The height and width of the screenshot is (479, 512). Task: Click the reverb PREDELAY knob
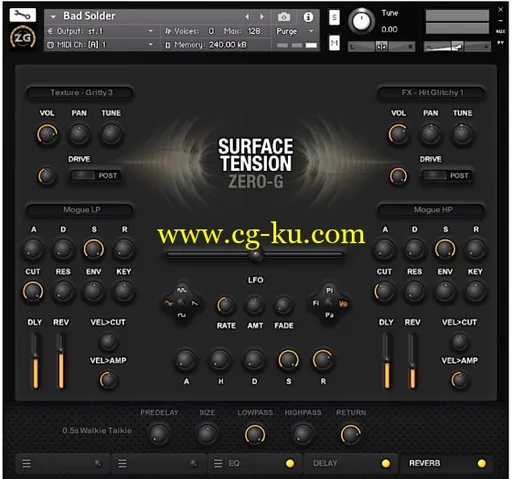click(159, 434)
